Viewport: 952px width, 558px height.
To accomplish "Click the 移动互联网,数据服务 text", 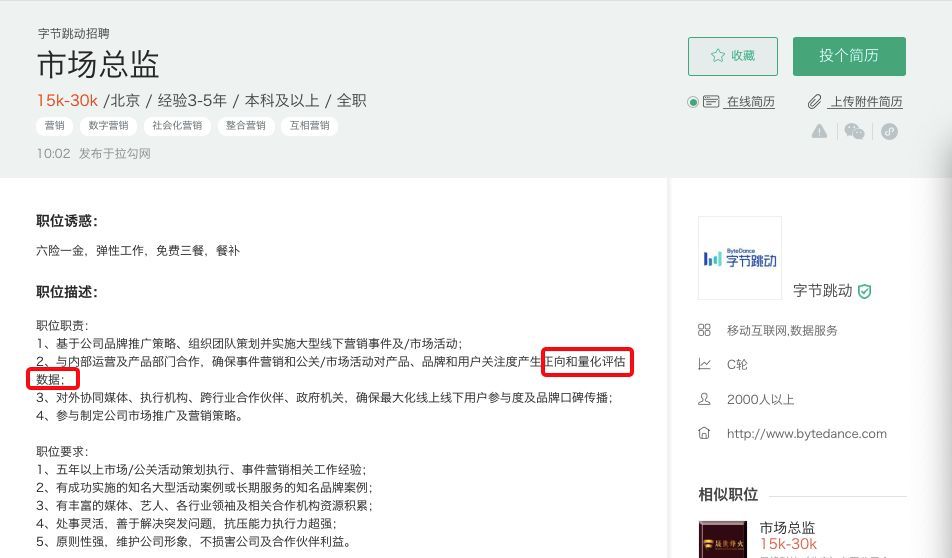I will pos(782,330).
